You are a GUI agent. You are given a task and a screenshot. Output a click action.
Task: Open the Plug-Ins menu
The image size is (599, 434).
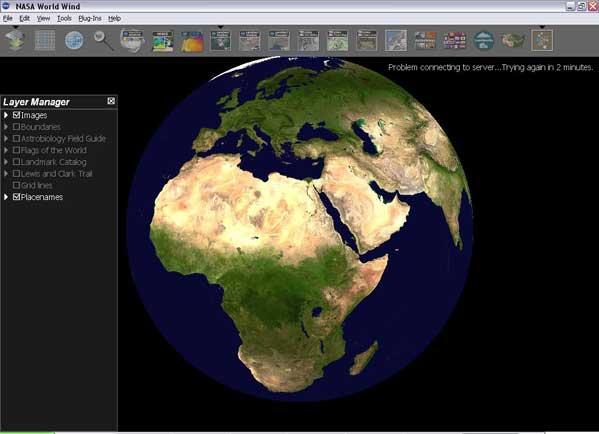pyautogui.click(x=90, y=18)
